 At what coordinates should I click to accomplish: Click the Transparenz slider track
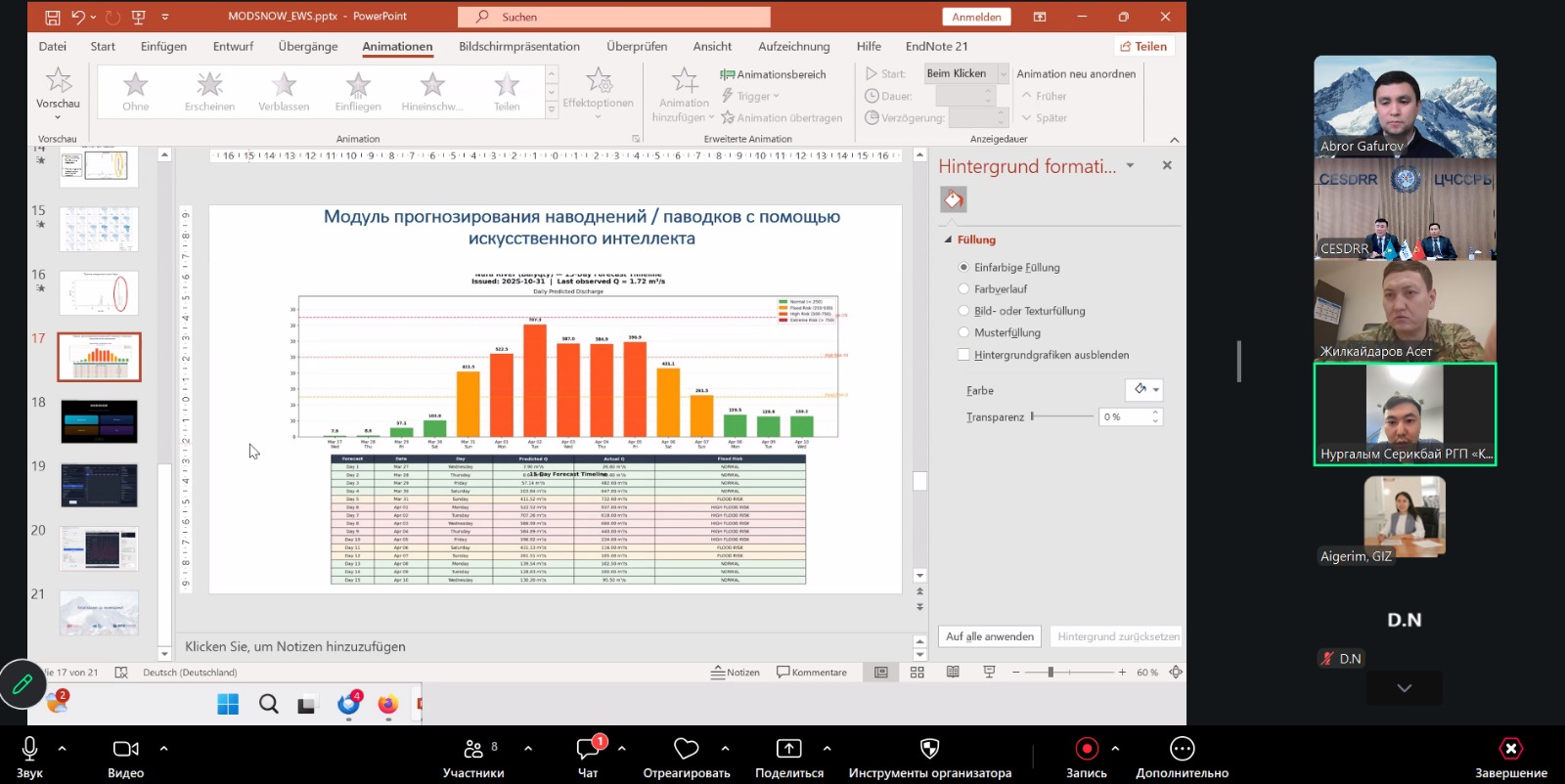[1063, 416]
